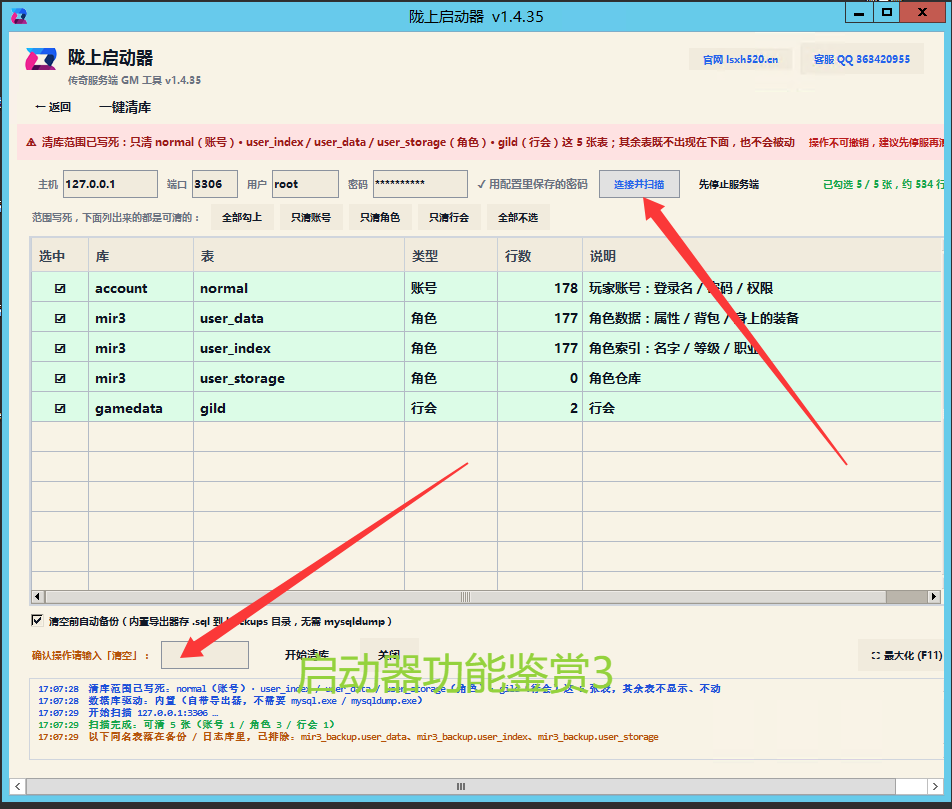Focus the user field root
The height and width of the screenshot is (809, 952).
(x=305, y=184)
